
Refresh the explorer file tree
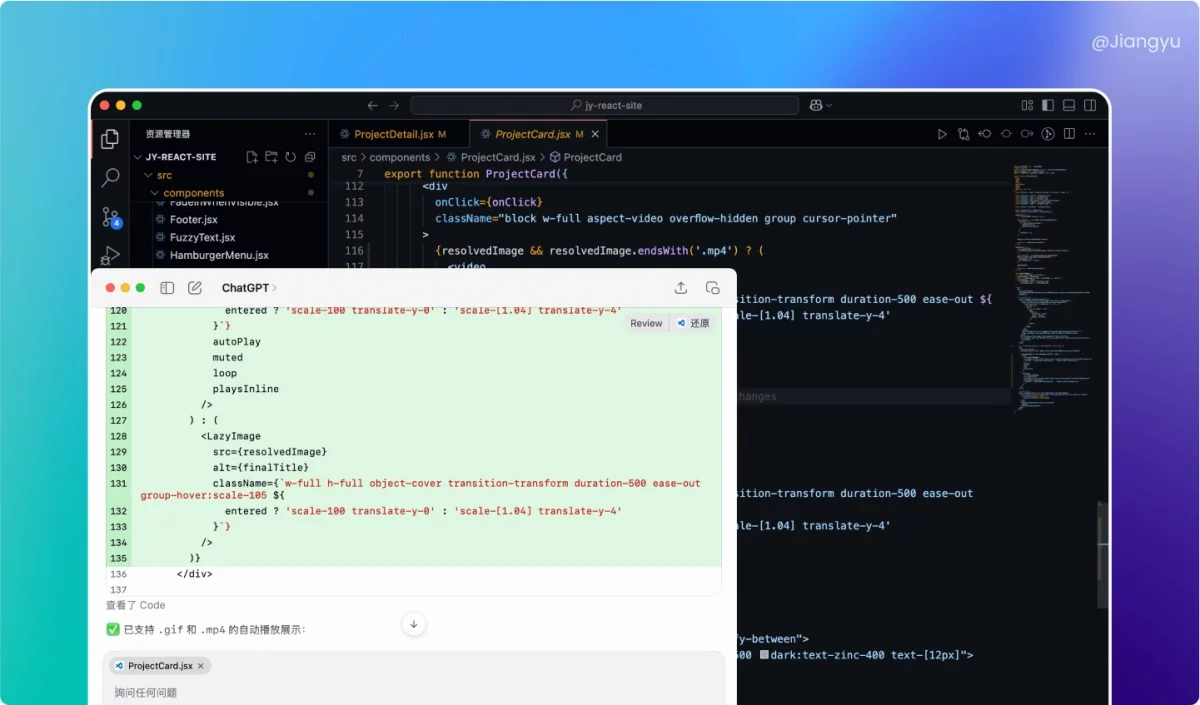(290, 157)
